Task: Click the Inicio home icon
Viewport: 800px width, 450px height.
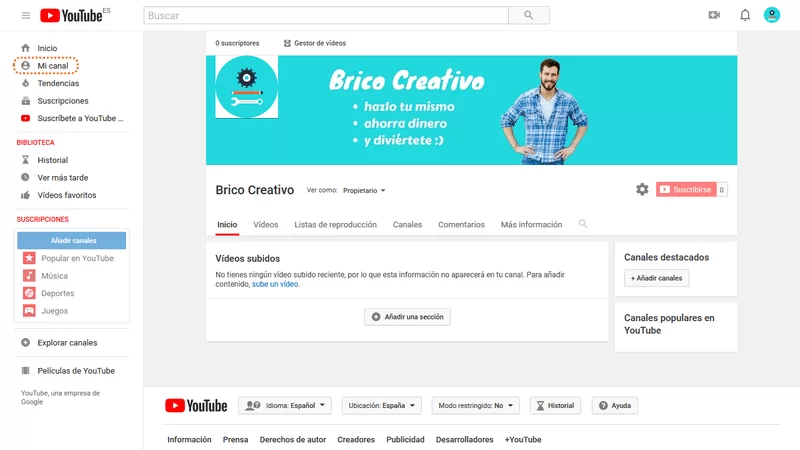Action: pos(26,48)
